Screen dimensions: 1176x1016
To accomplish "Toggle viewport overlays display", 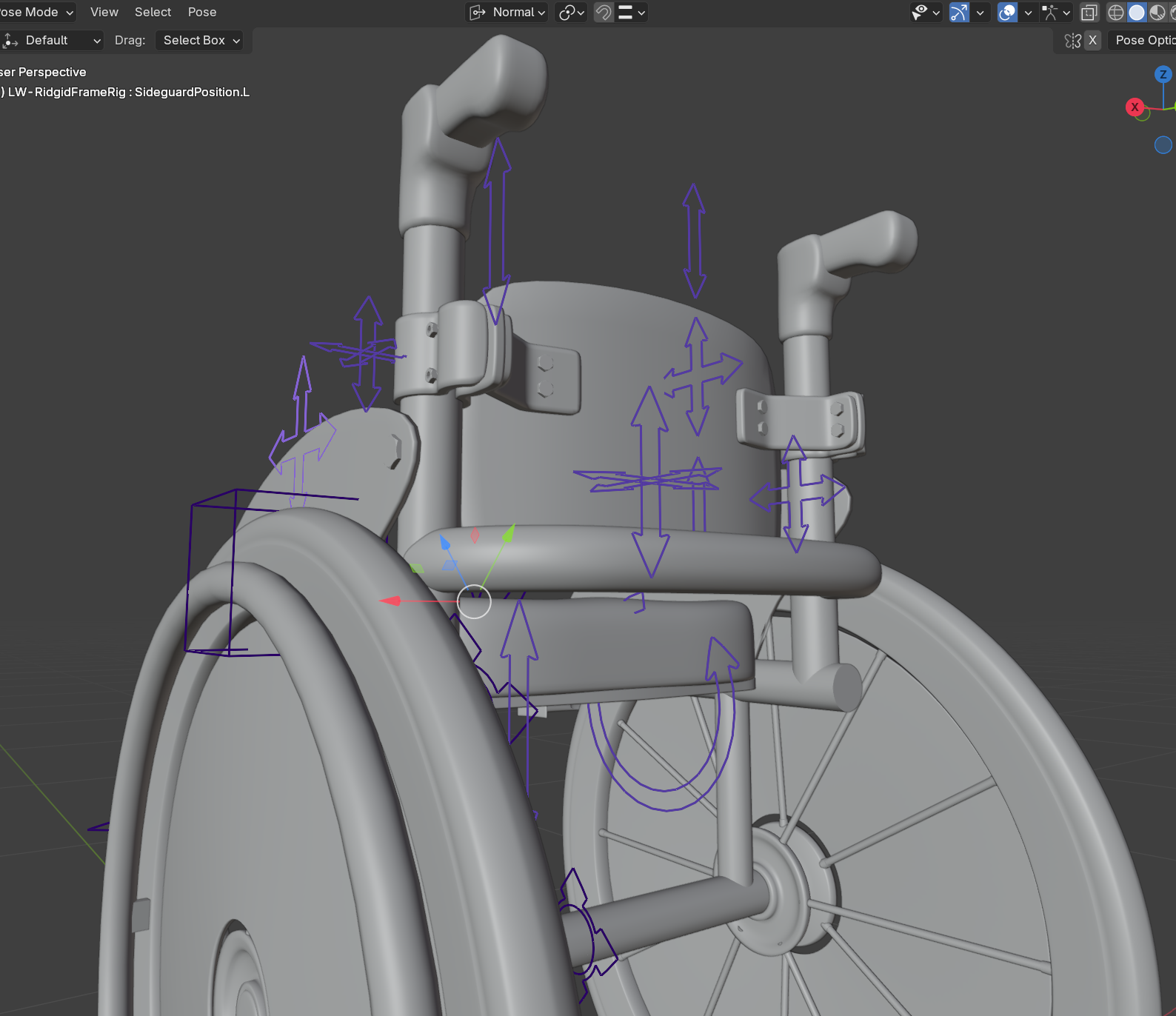I will coord(1007,12).
